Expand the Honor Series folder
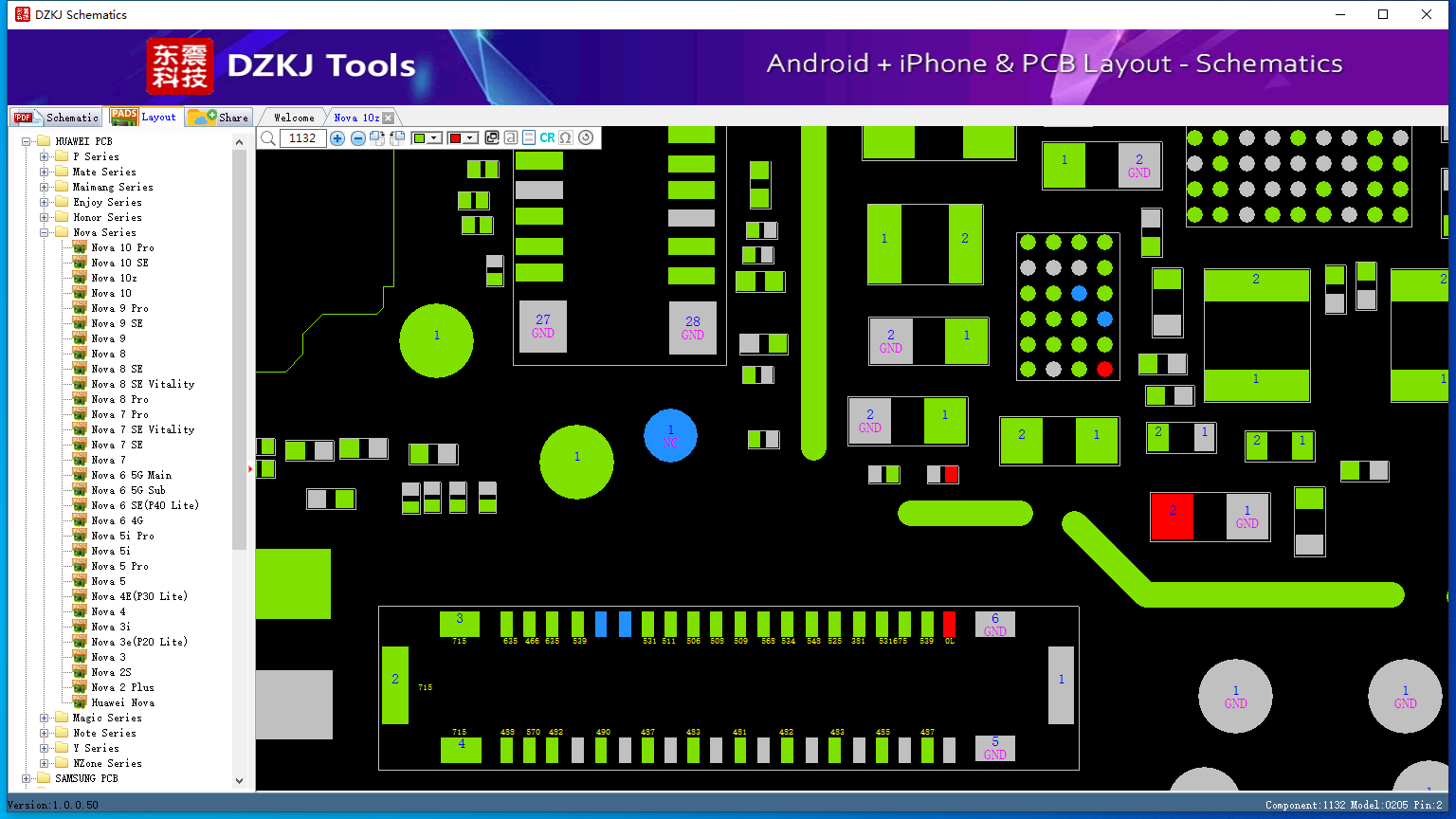This screenshot has width=1456, height=819. click(45, 217)
